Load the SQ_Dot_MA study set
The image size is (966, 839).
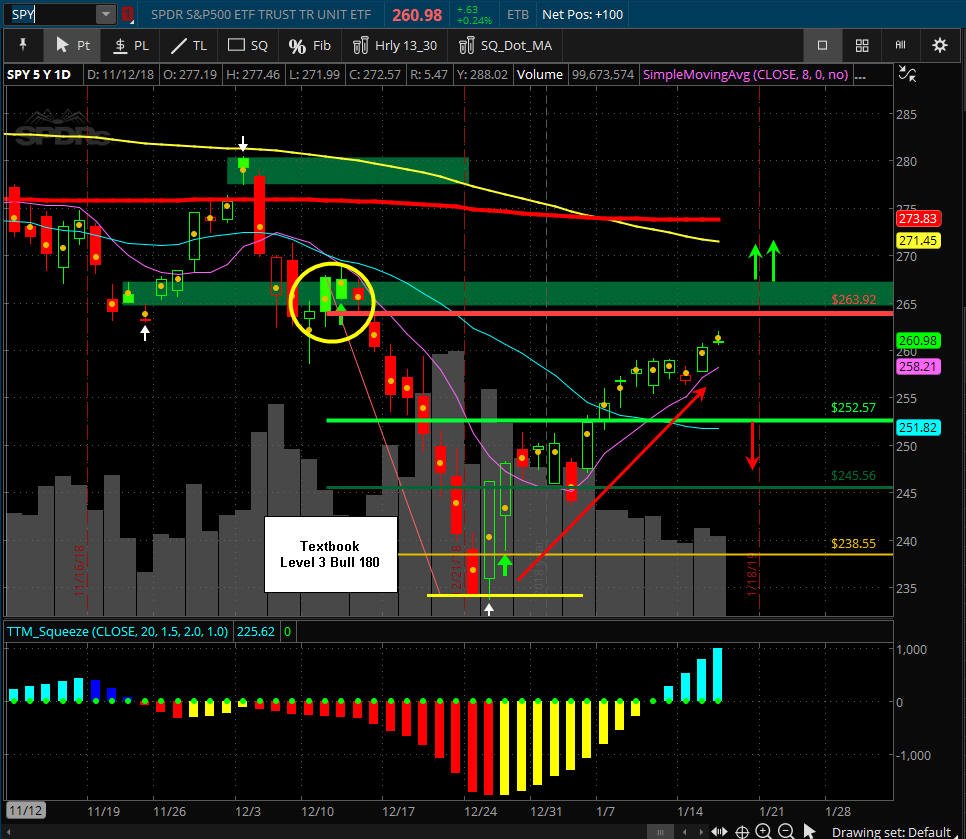point(506,45)
